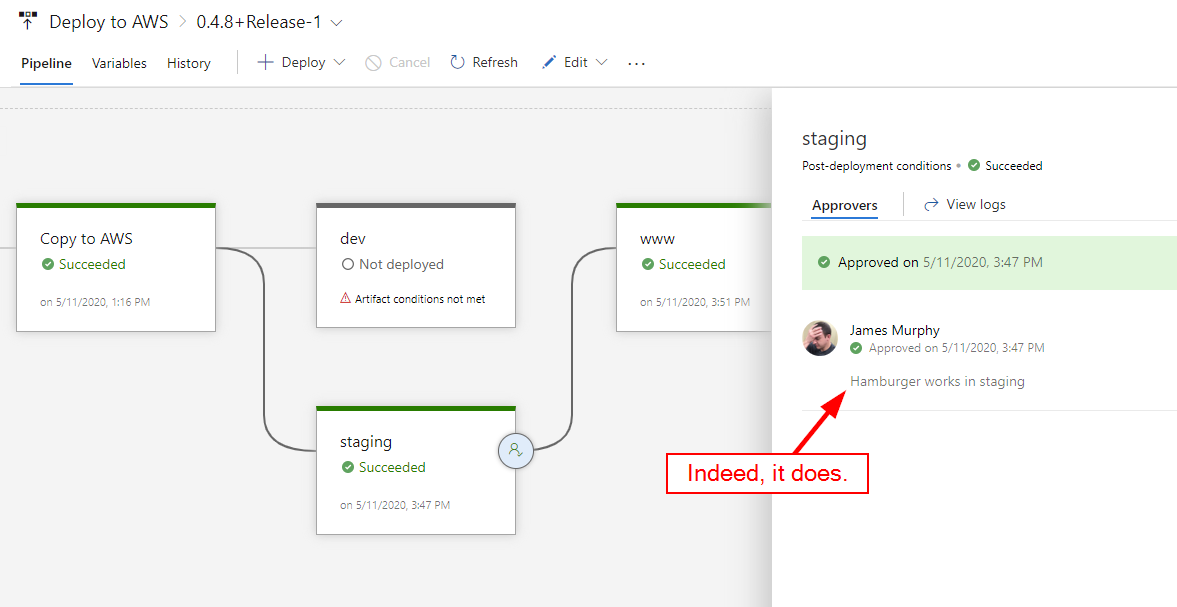The width and height of the screenshot is (1177, 607).
Task: Switch to the Variables tab
Action: (119, 62)
